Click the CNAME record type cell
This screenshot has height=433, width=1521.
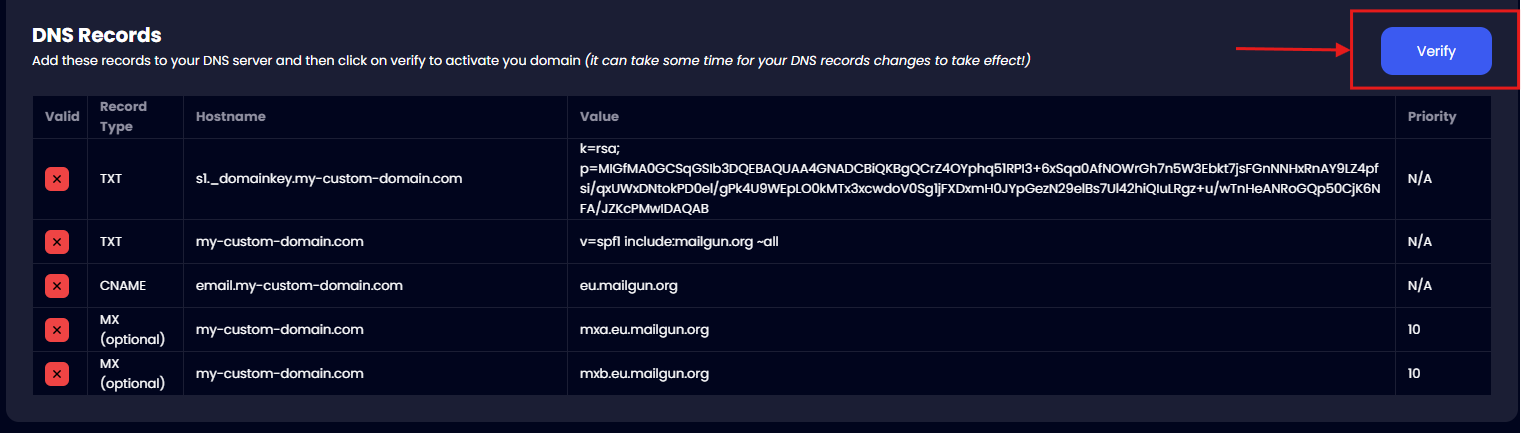[x=123, y=286]
